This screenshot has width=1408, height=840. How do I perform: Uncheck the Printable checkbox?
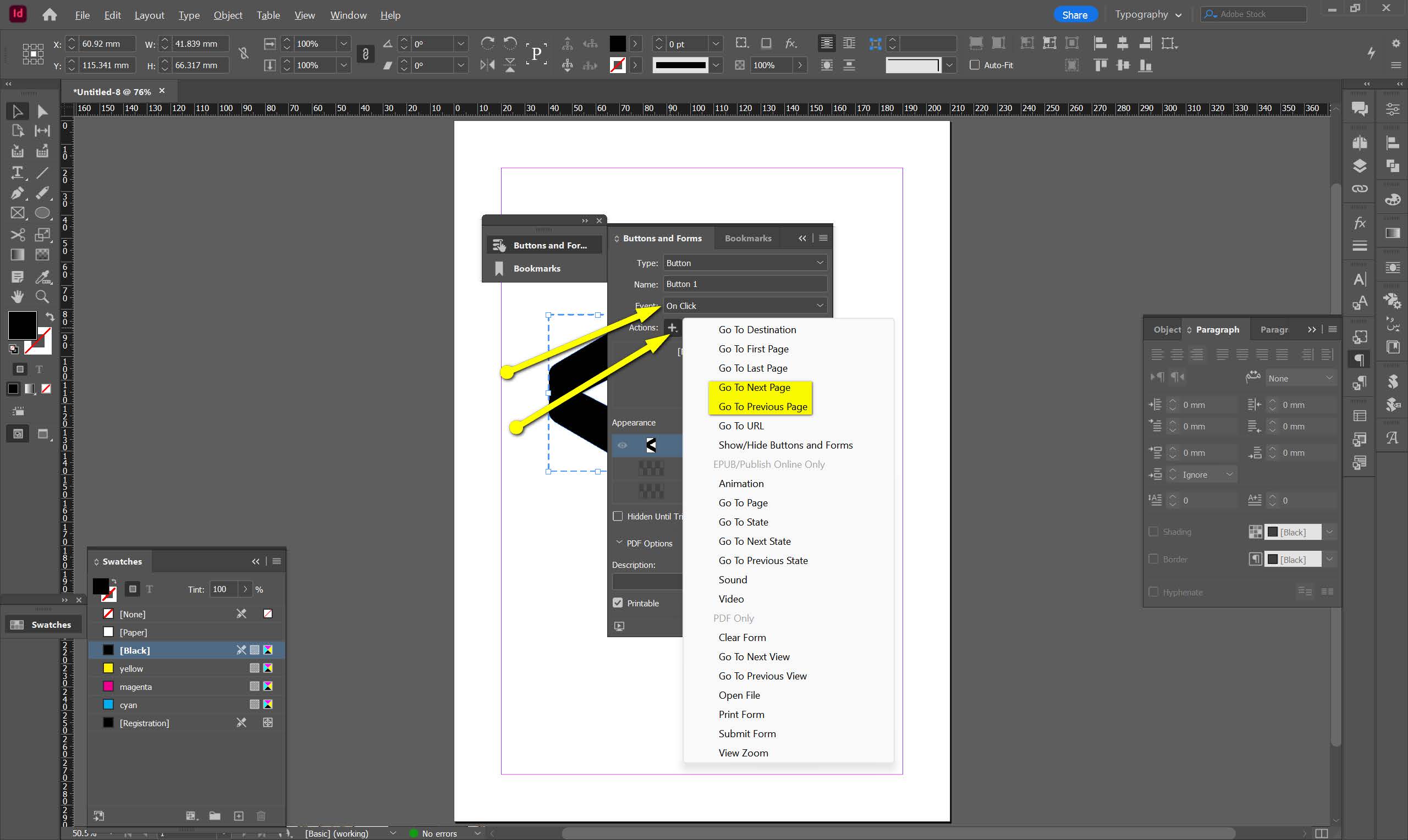coord(618,603)
